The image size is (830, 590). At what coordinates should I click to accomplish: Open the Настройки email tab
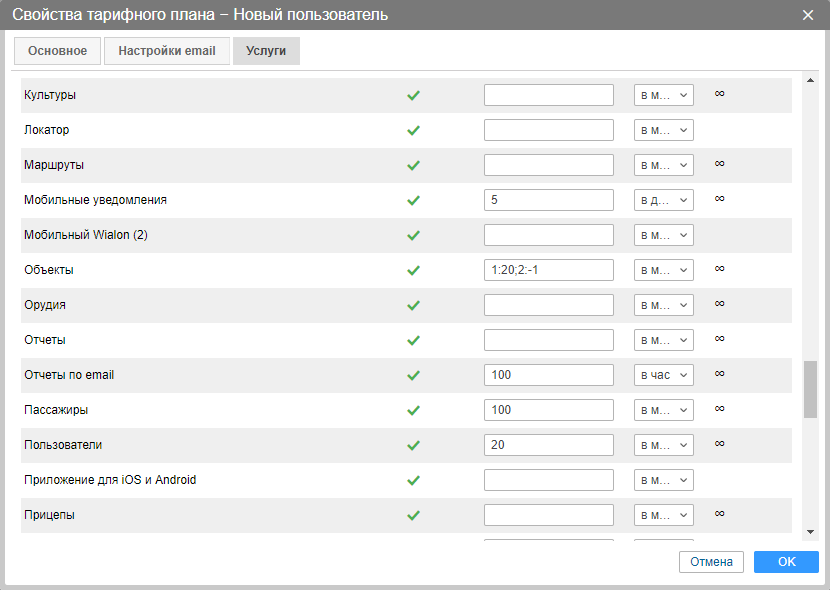(x=167, y=51)
